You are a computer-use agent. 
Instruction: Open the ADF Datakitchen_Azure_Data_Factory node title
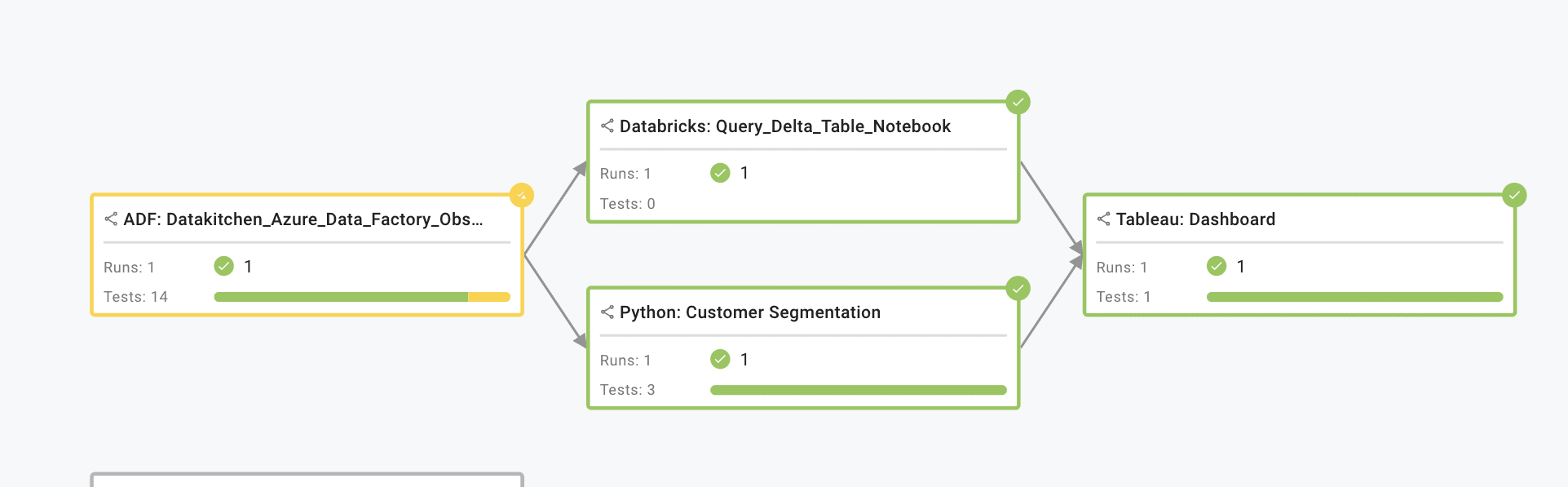click(x=303, y=219)
